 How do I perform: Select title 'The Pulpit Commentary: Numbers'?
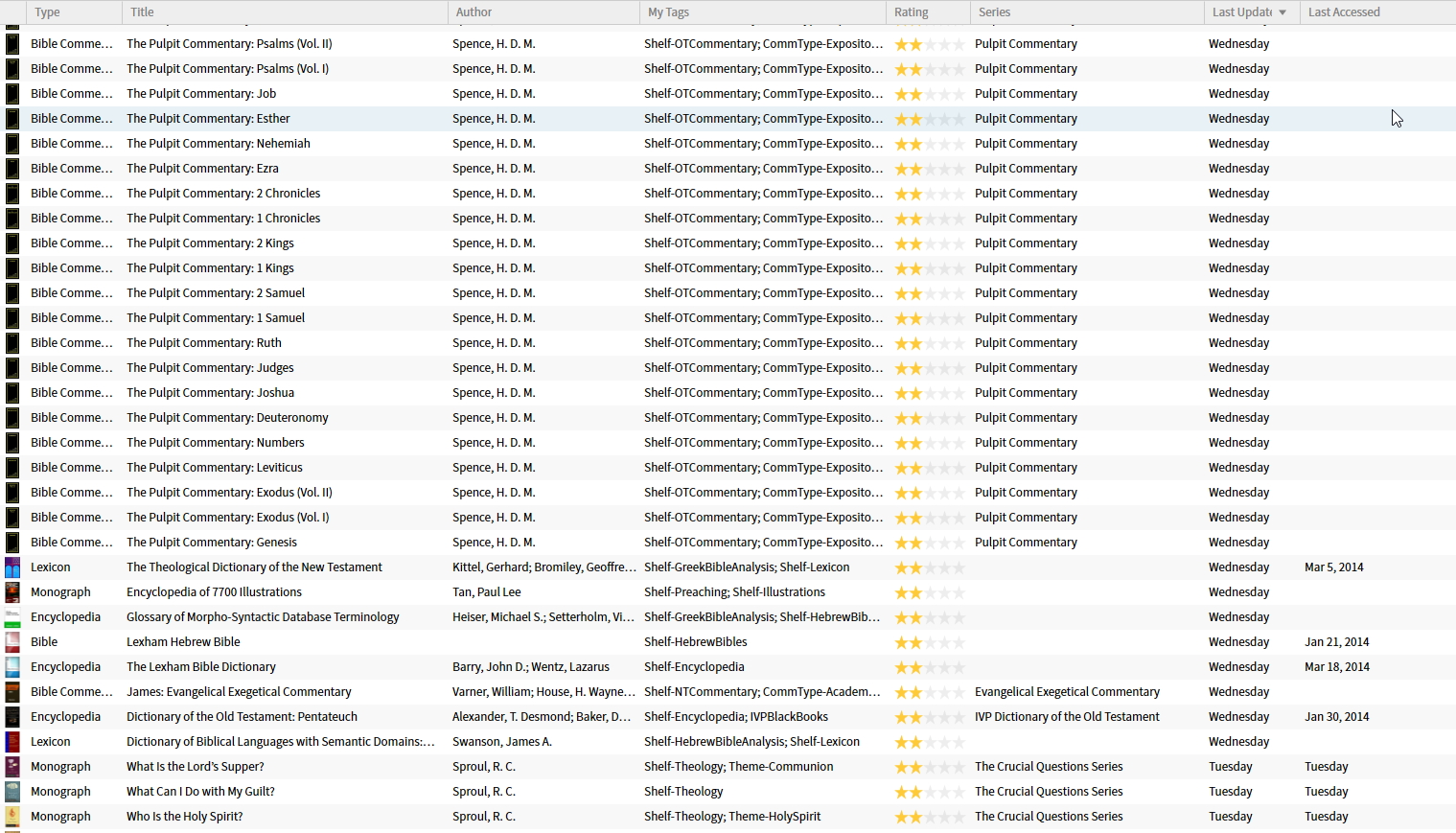(x=216, y=443)
